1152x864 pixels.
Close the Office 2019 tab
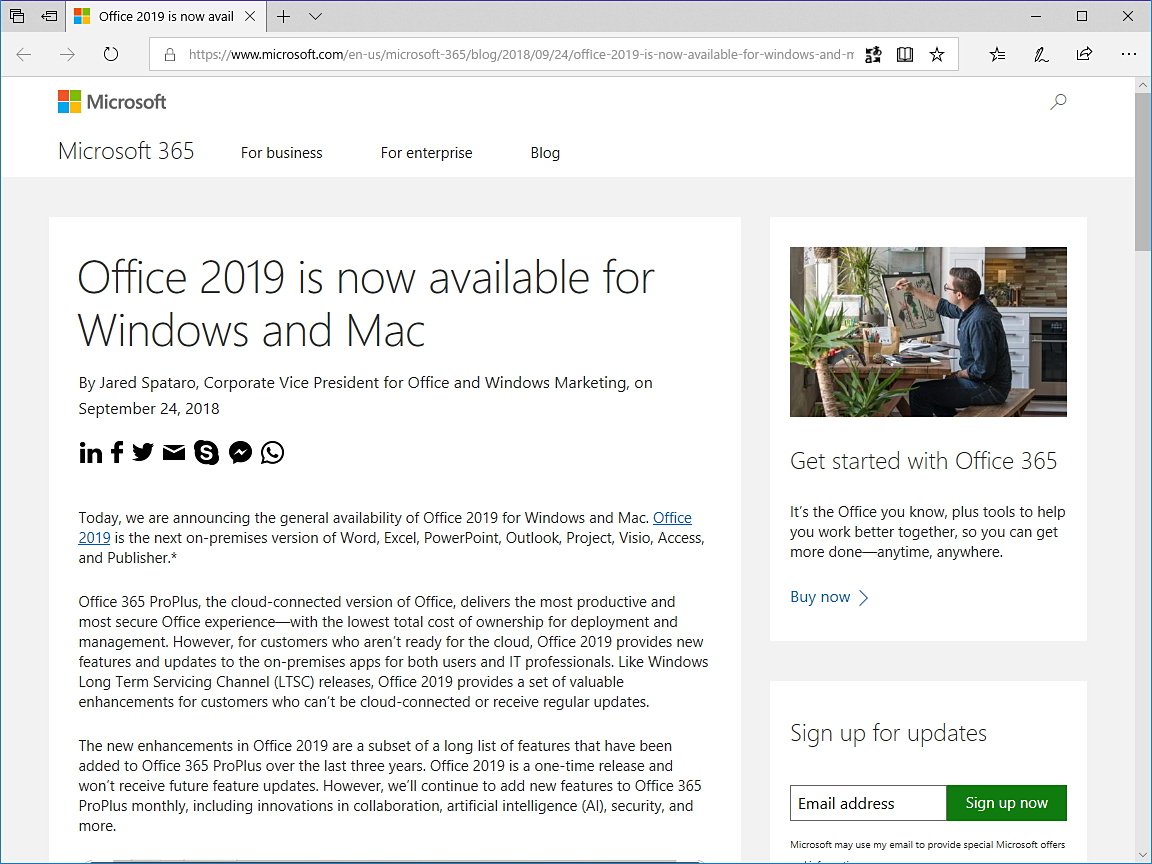tap(250, 16)
